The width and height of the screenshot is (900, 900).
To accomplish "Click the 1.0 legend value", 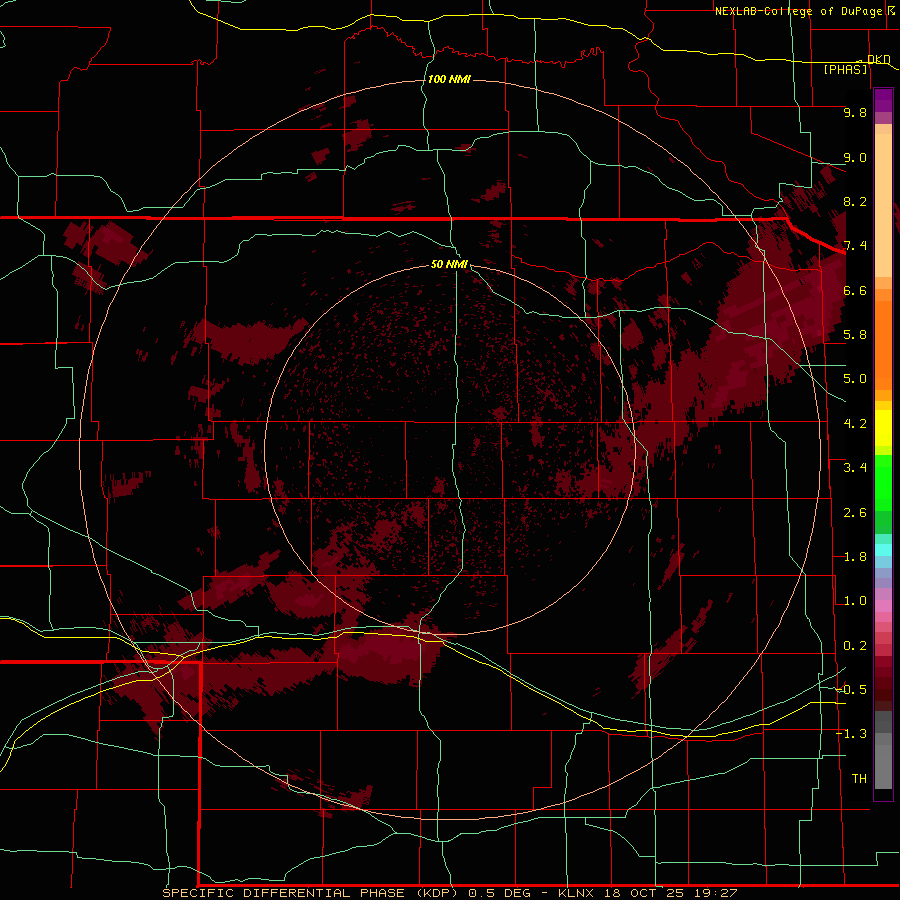I will tap(855, 601).
